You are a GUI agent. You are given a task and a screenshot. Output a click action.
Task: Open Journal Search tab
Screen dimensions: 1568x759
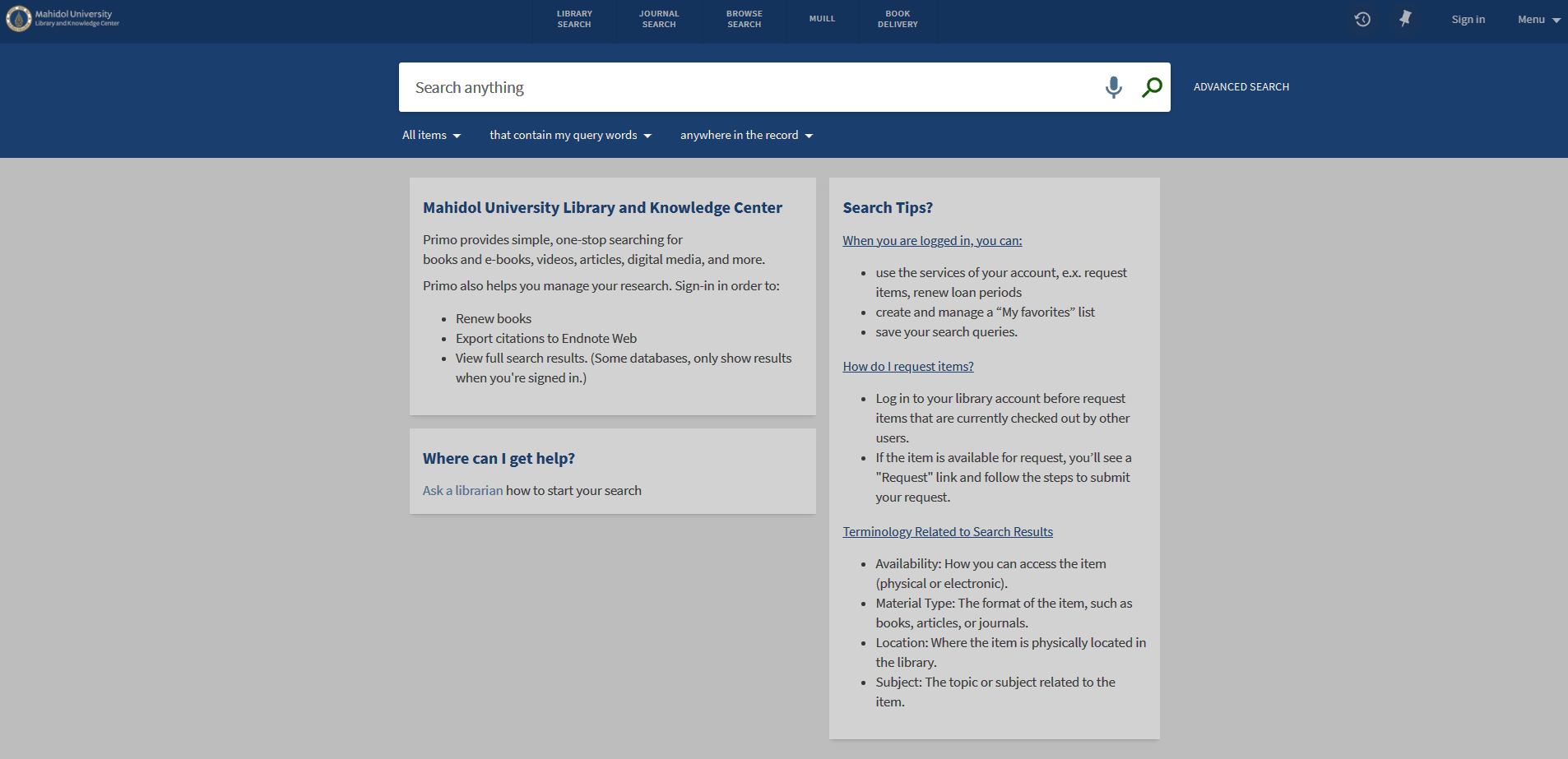(659, 19)
